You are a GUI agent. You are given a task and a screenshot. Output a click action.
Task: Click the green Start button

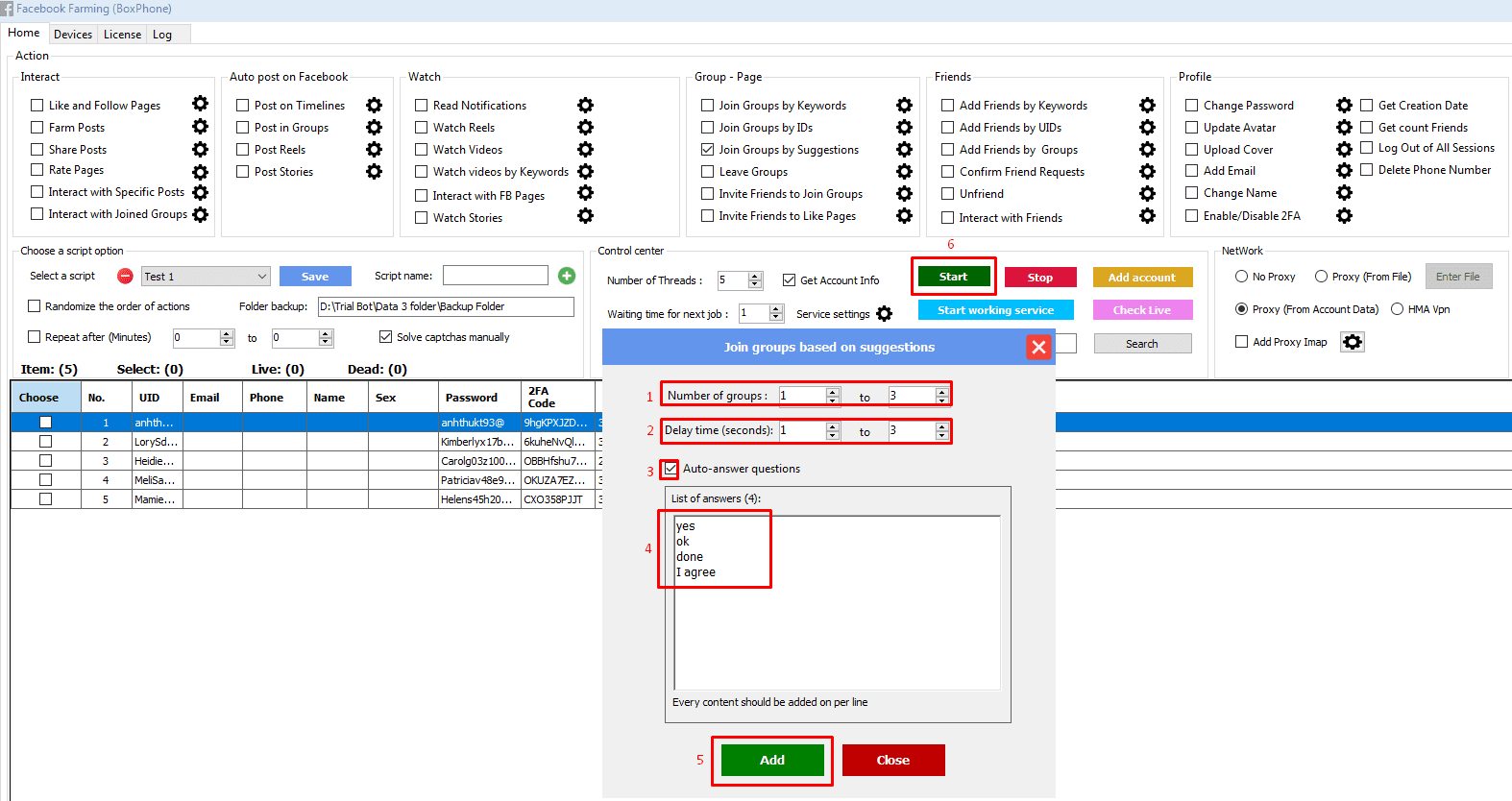(953, 277)
